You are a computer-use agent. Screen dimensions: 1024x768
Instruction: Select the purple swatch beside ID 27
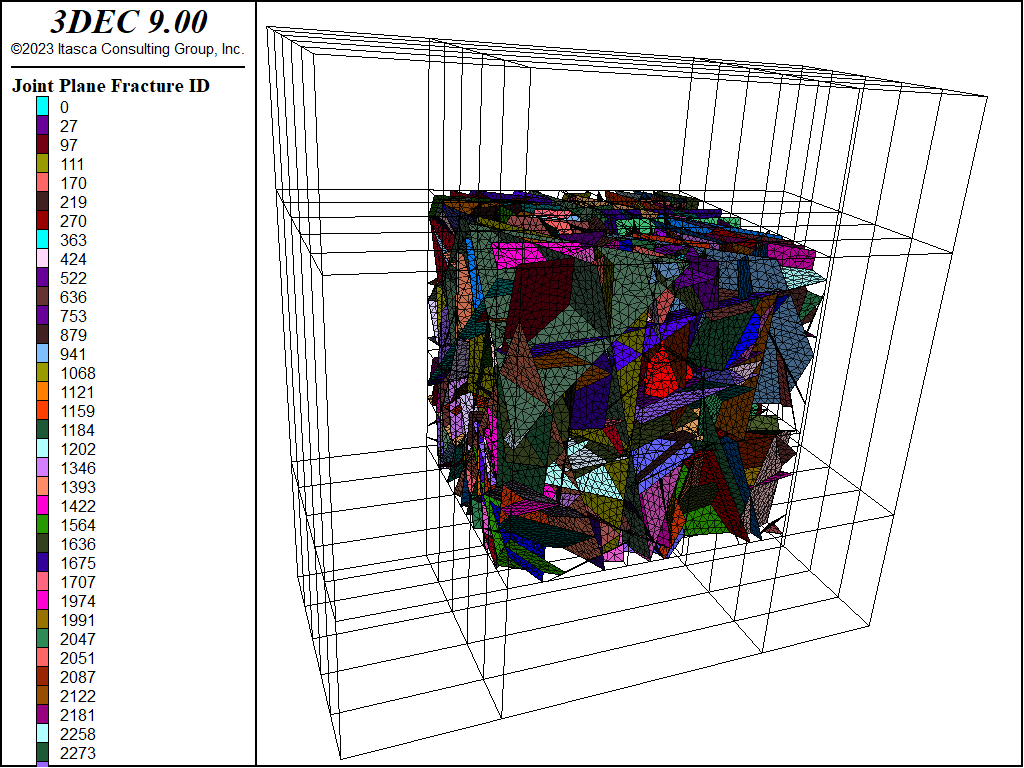point(43,126)
